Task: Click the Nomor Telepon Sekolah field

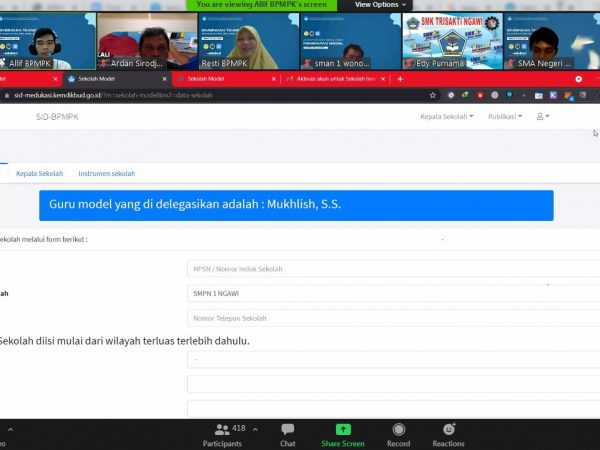Action: (x=393, y=318)
